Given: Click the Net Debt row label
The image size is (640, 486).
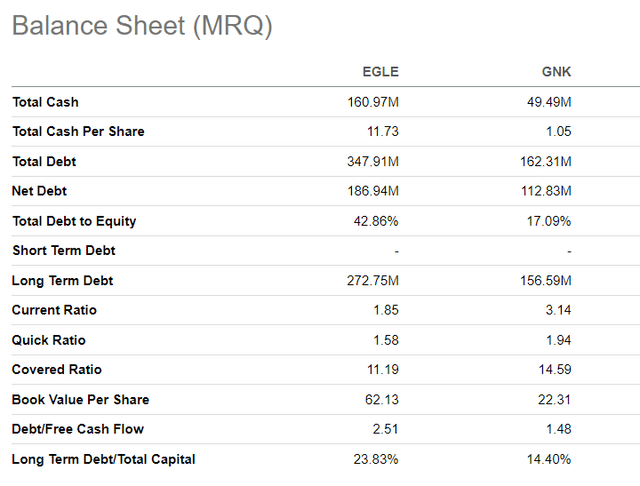Looking at the screenshot, I should [x=40, y=191].
